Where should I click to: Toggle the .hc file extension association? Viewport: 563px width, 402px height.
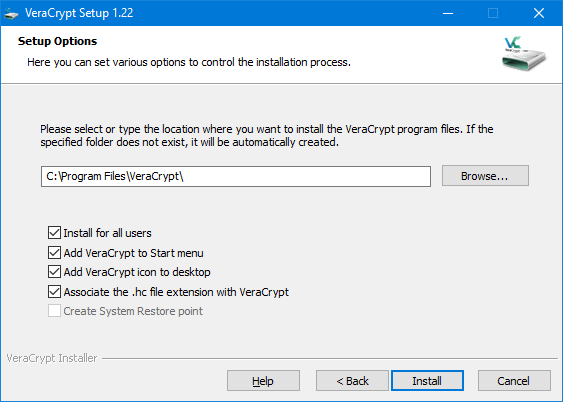click(54, 291)
